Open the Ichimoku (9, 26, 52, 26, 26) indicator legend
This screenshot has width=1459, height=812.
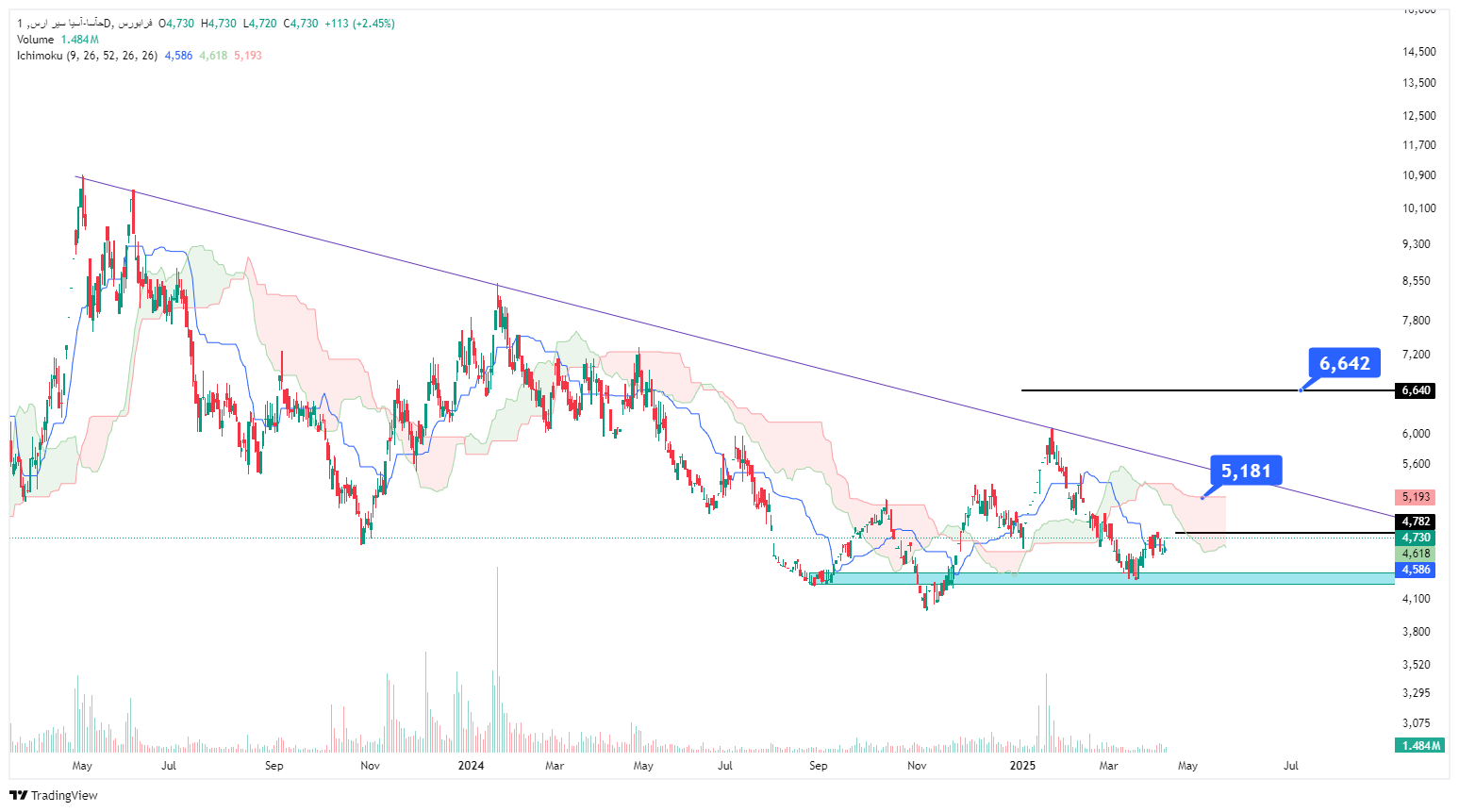click(x=87, y=56)
